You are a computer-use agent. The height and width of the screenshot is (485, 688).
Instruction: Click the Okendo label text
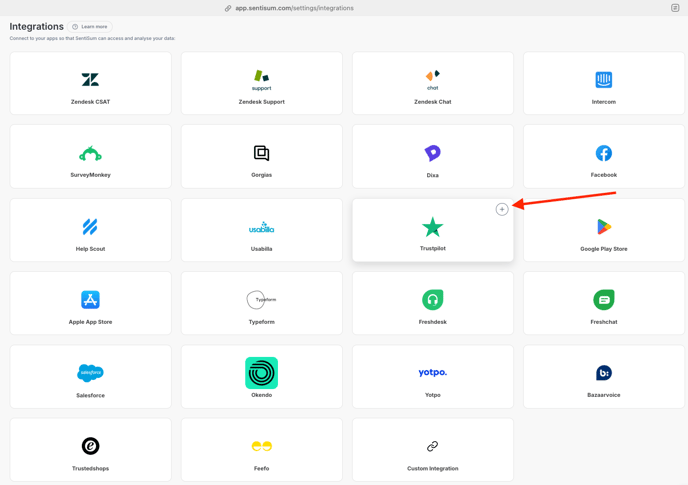[x=262, y=395]
